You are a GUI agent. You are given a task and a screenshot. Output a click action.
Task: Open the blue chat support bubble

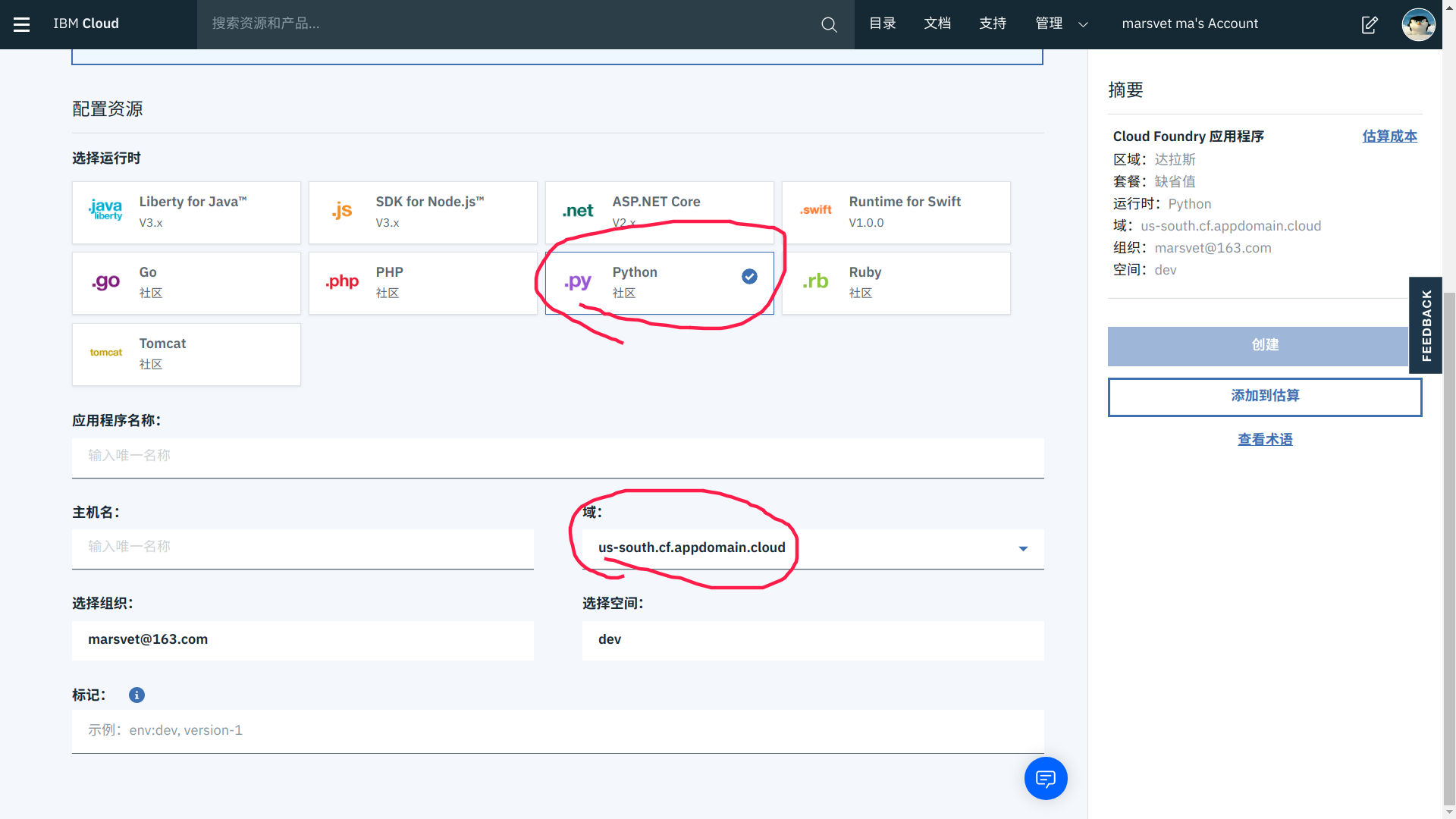click(1046, 778)
